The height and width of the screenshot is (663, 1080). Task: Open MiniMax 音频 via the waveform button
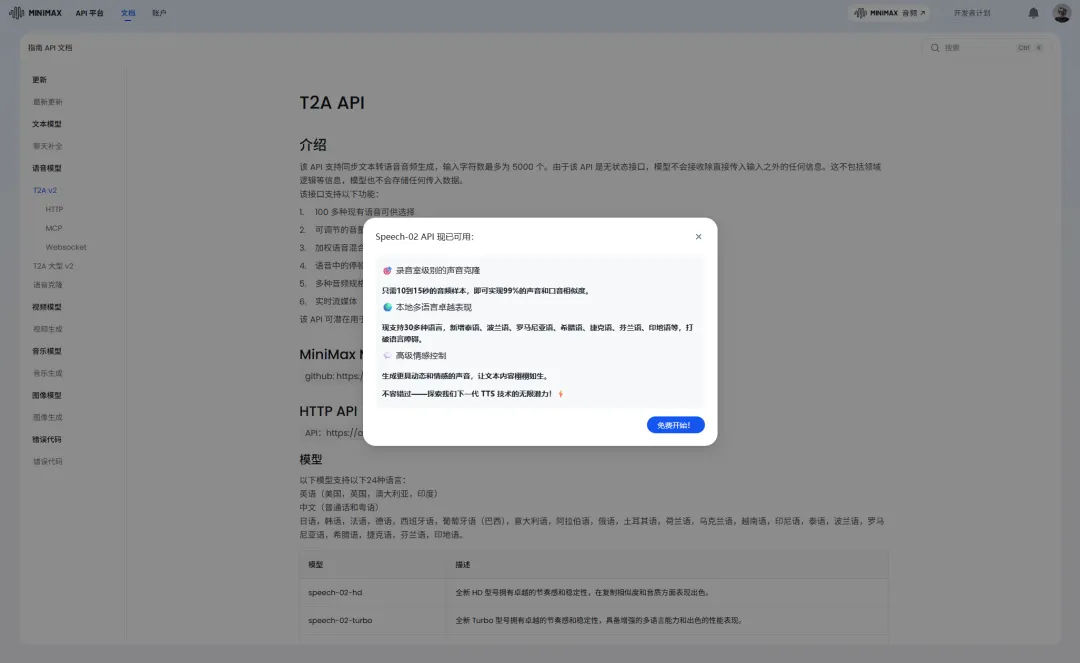pos(885,12)
